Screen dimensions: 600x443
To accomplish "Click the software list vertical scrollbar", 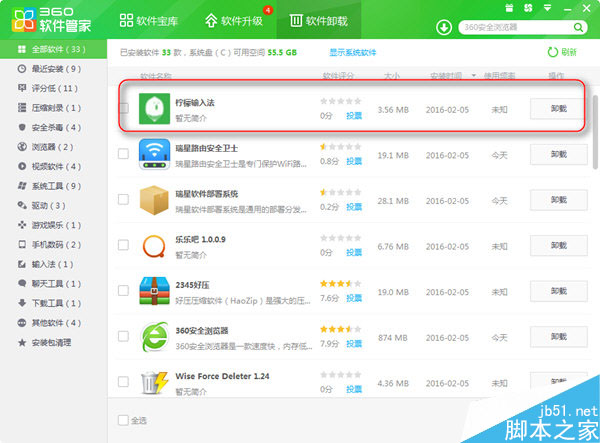I will [x=595, y=132].
